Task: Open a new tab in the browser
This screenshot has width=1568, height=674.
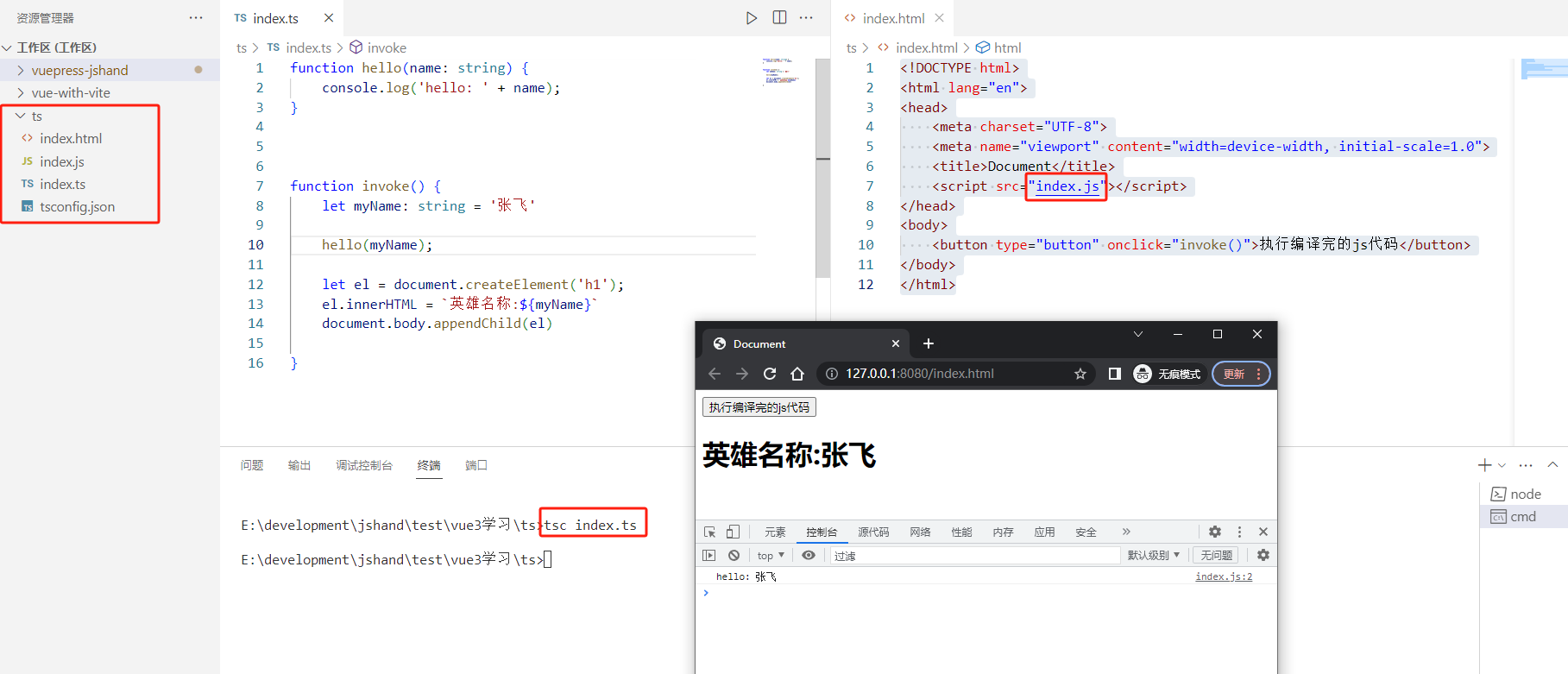Action: 929,343
